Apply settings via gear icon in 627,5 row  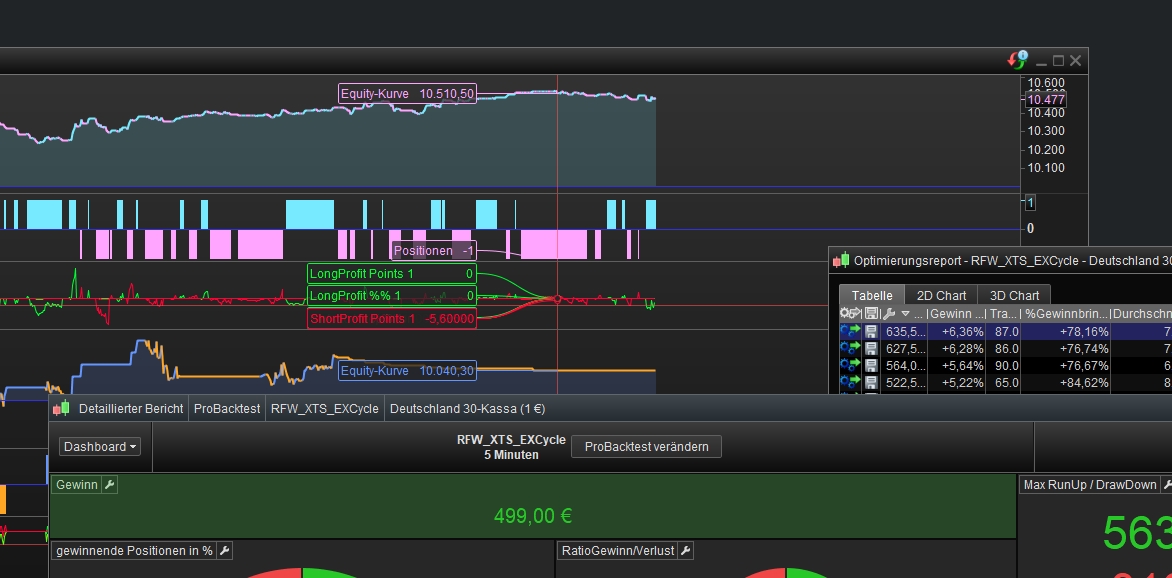[x=851, y=348]
